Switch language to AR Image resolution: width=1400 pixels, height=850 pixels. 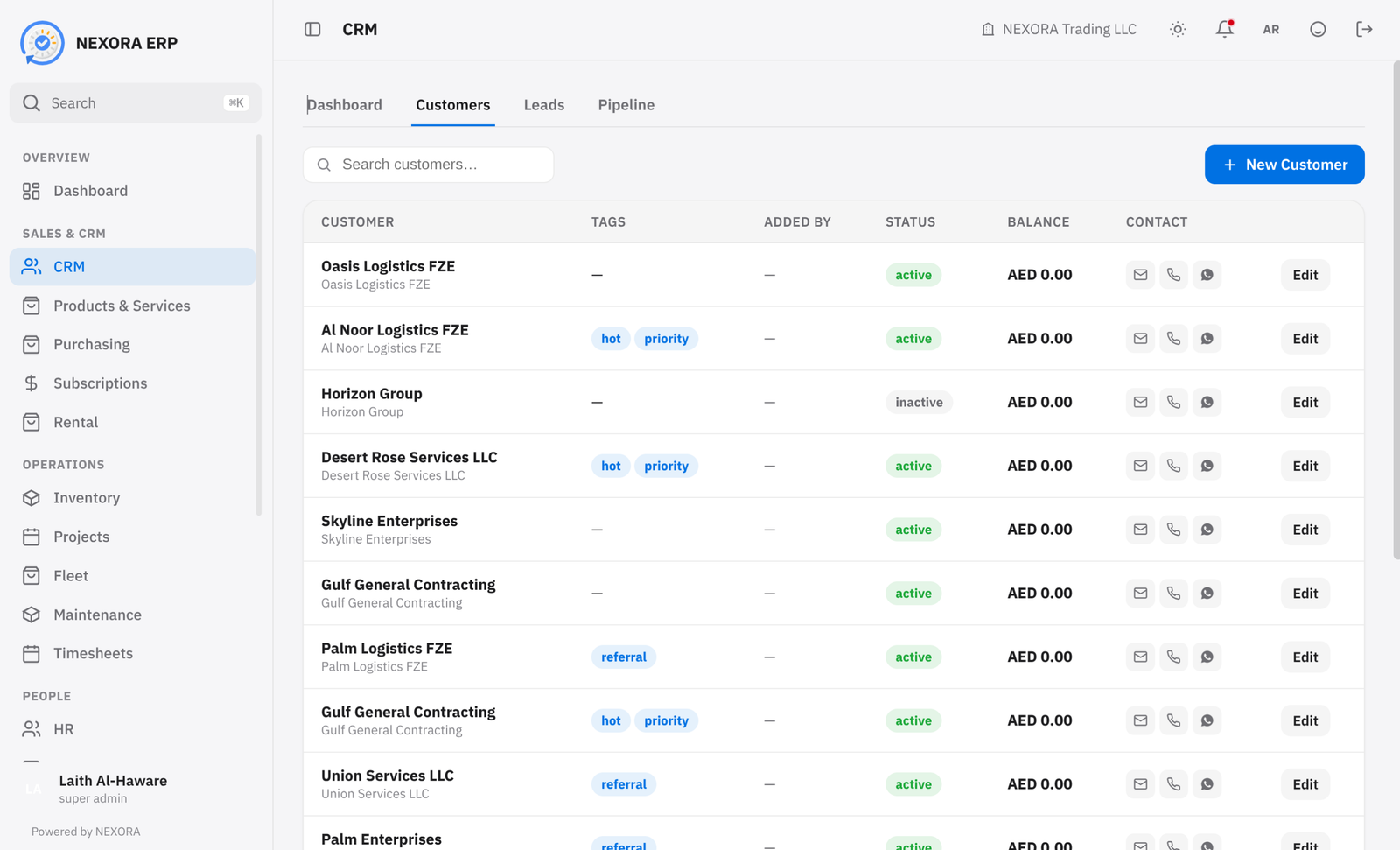[1271, 29]
